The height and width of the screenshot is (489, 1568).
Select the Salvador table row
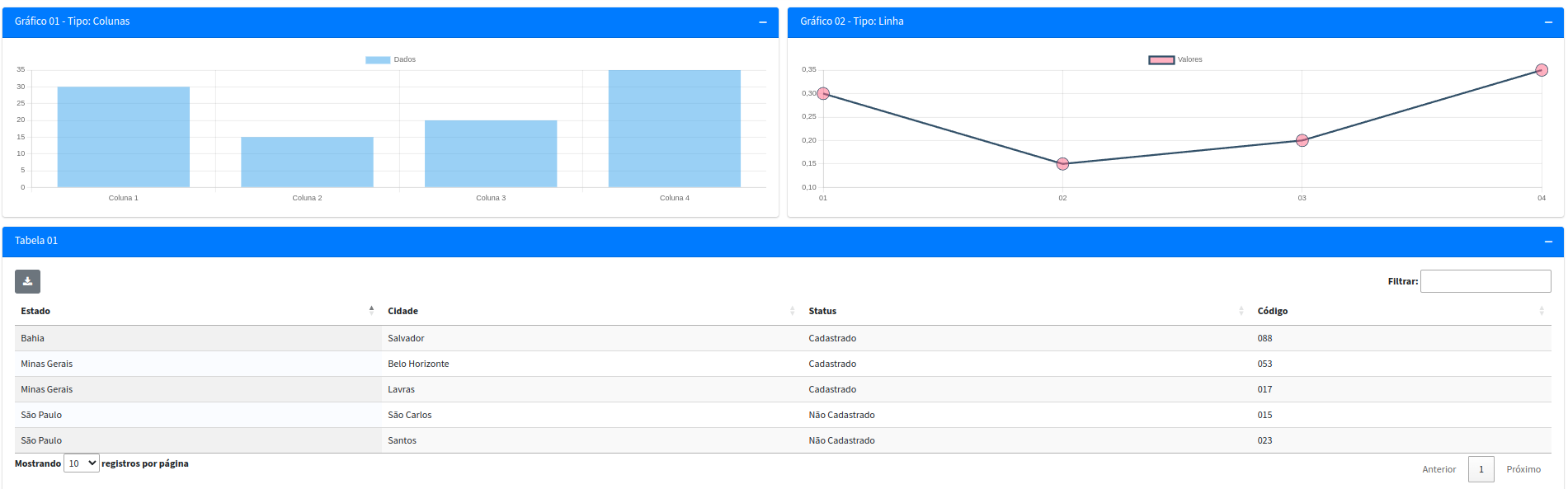[x=406, y=338]
